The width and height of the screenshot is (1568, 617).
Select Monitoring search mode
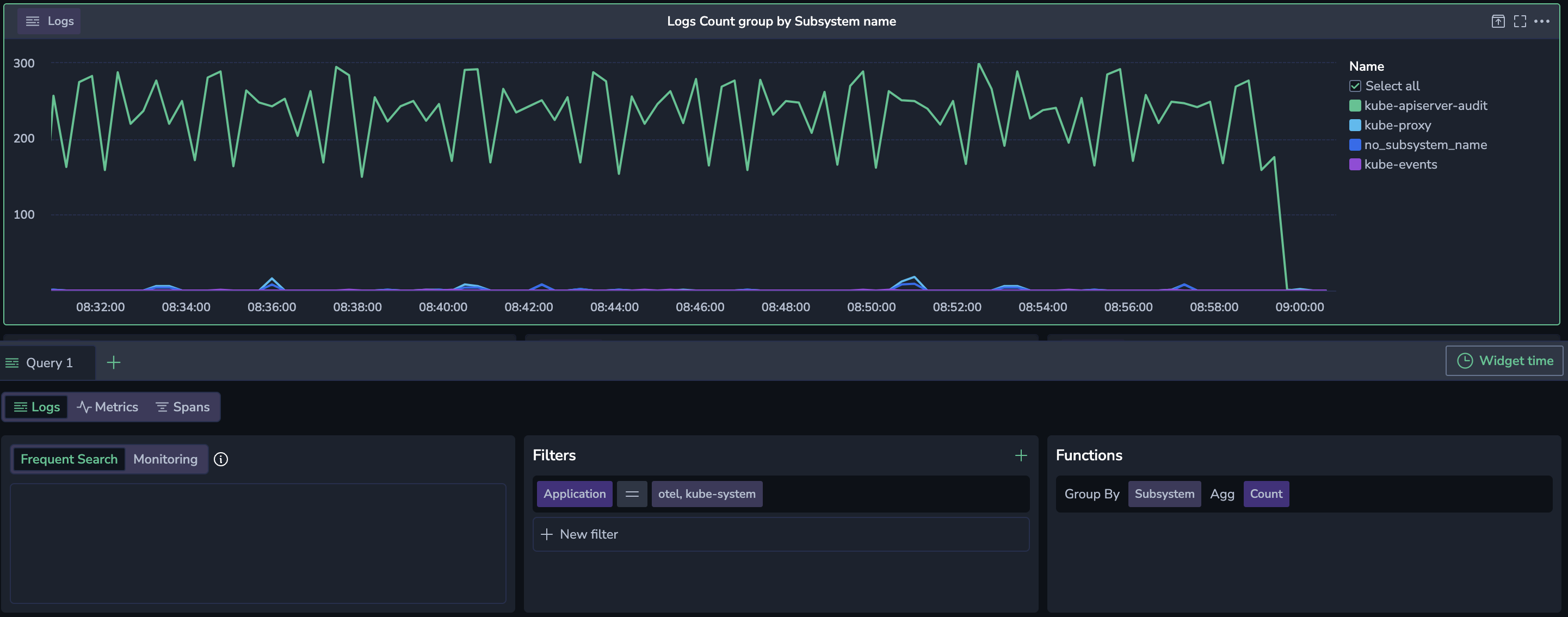tap(165, 459)
